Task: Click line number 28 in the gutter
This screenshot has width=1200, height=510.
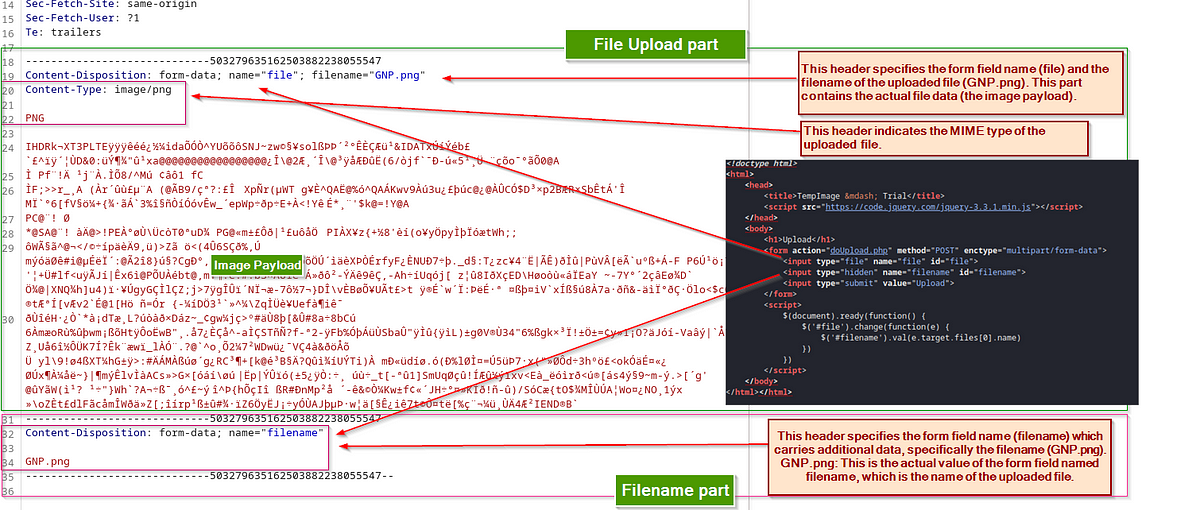Action: pos(8,234)
